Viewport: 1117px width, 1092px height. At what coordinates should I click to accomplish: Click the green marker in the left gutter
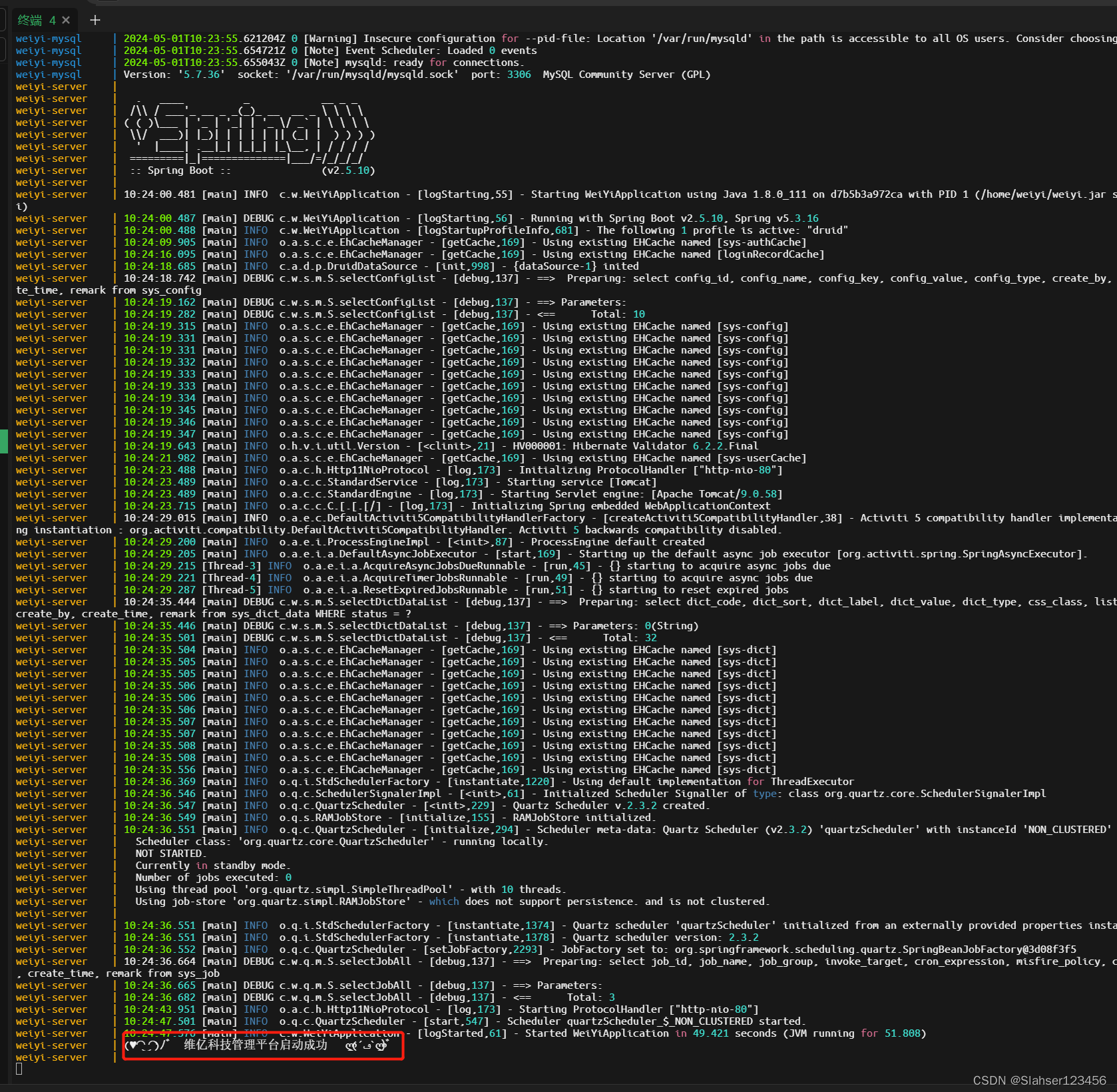(x=4, y=441)
